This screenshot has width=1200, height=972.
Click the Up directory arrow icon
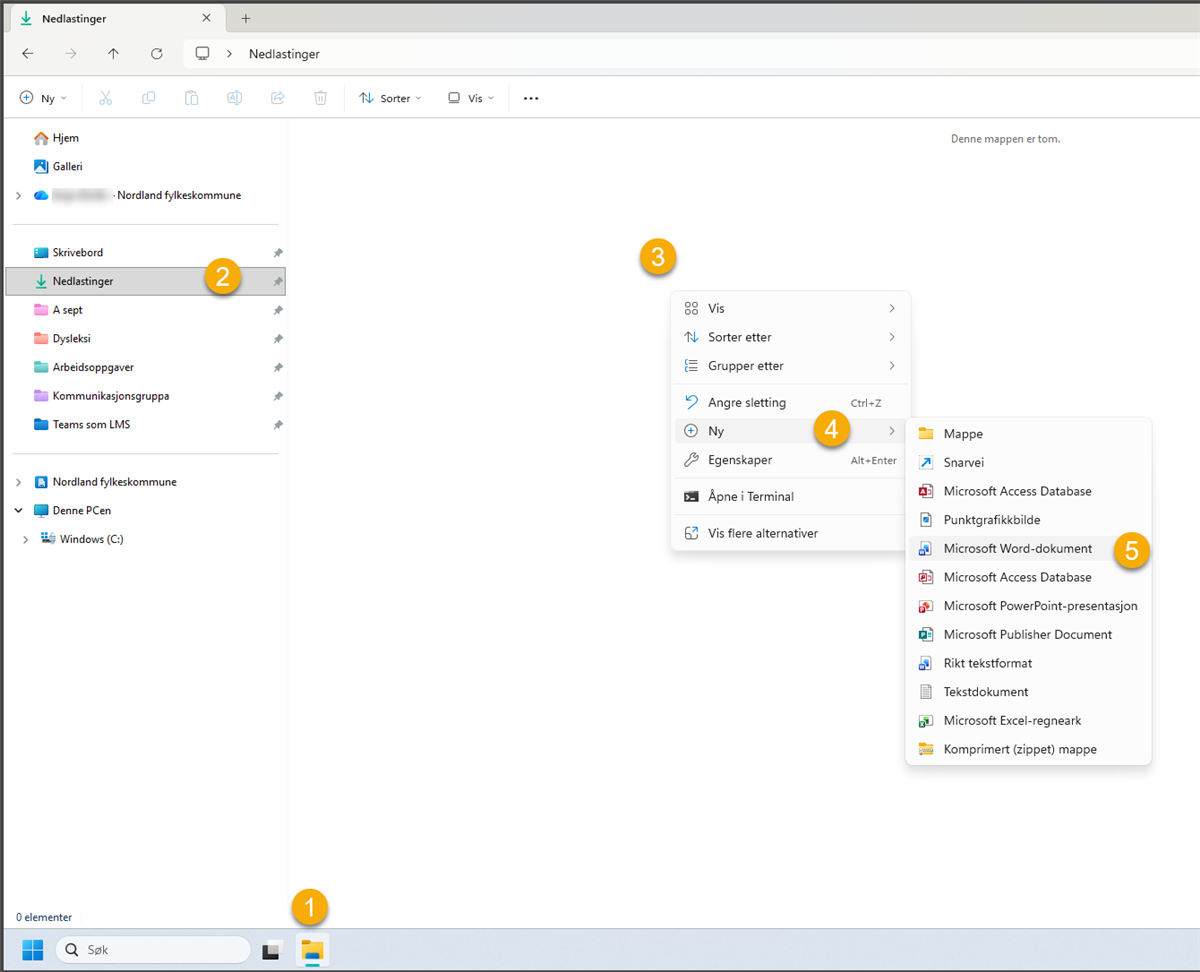tap(113, 54)
